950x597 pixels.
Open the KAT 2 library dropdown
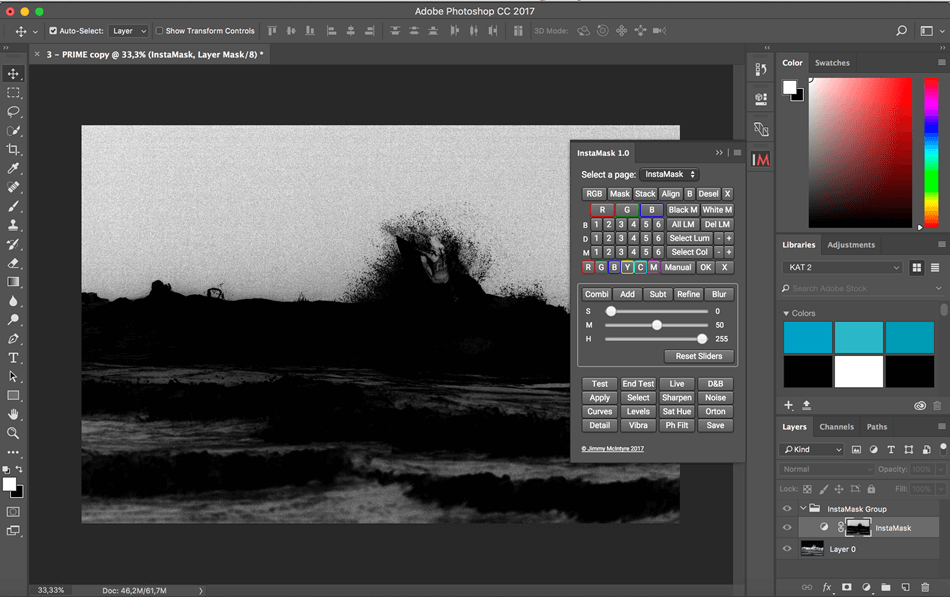[x=843, y=267]
